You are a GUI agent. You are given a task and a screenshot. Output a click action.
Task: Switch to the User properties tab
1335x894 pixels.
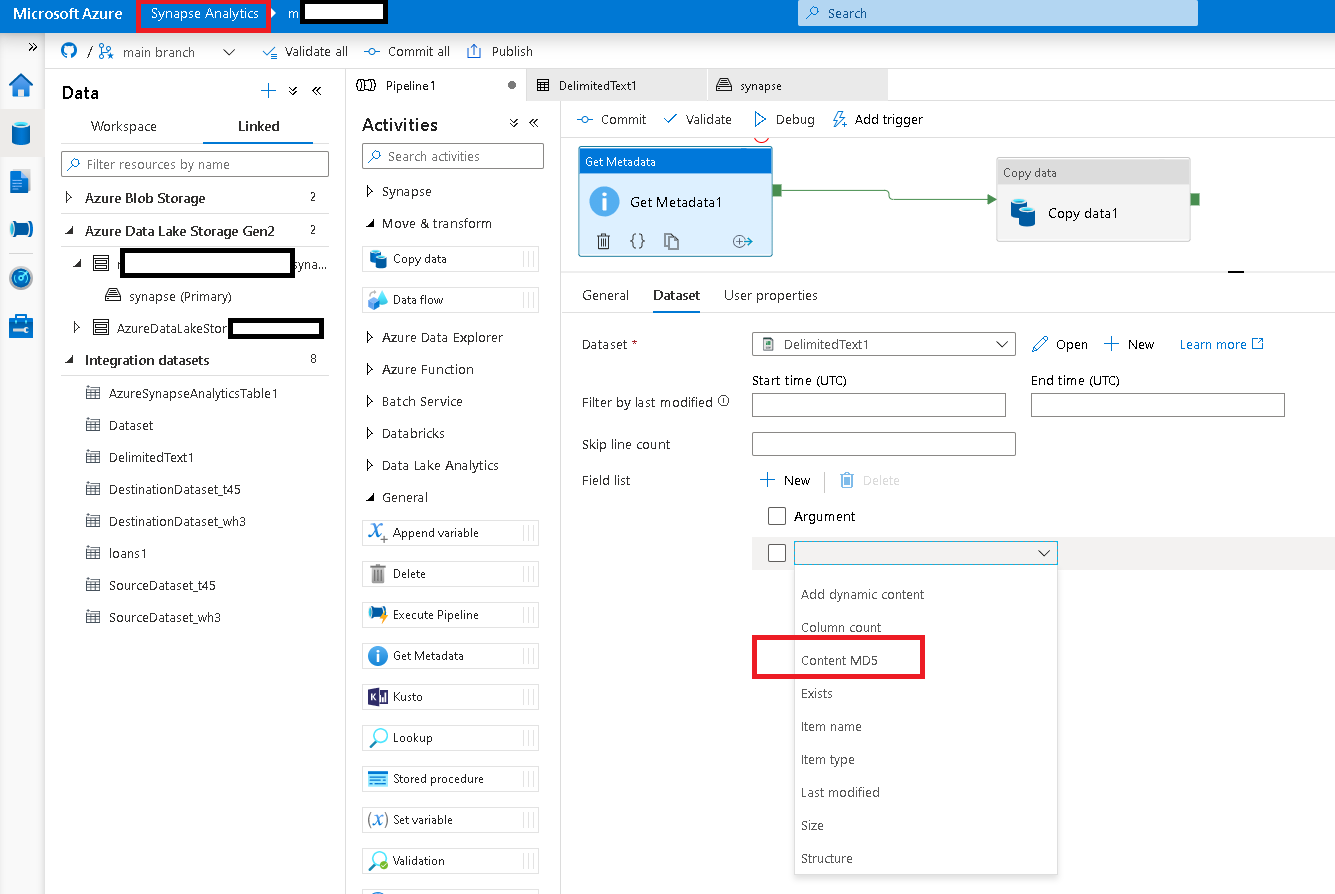click(x=769, y=295)
